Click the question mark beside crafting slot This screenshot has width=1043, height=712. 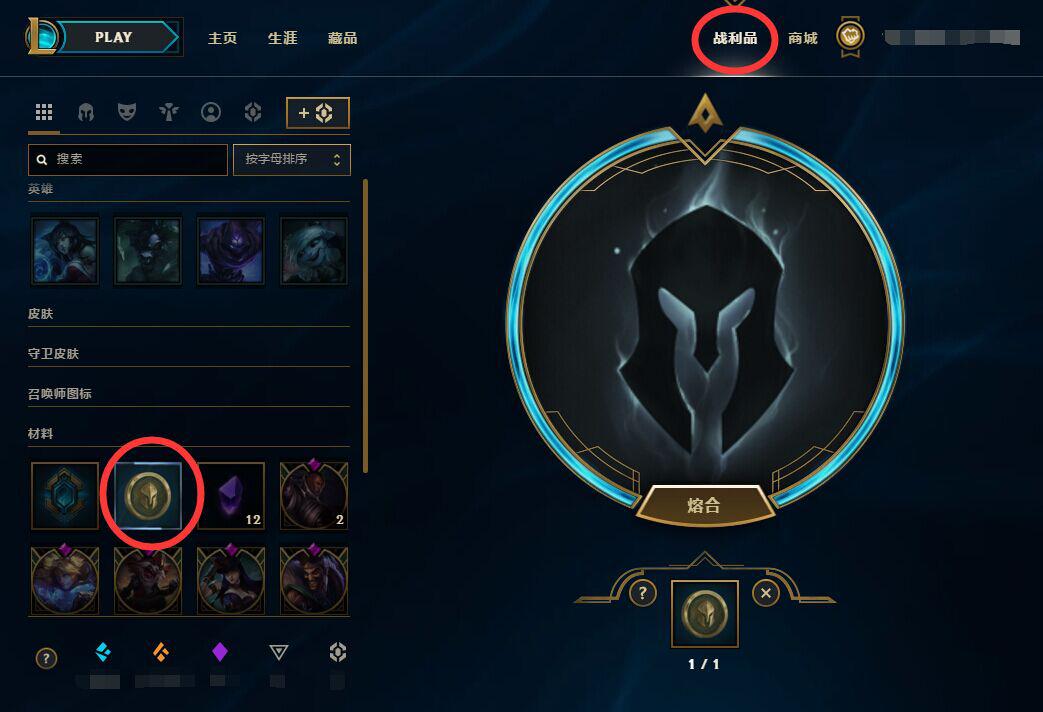point(643,593)
